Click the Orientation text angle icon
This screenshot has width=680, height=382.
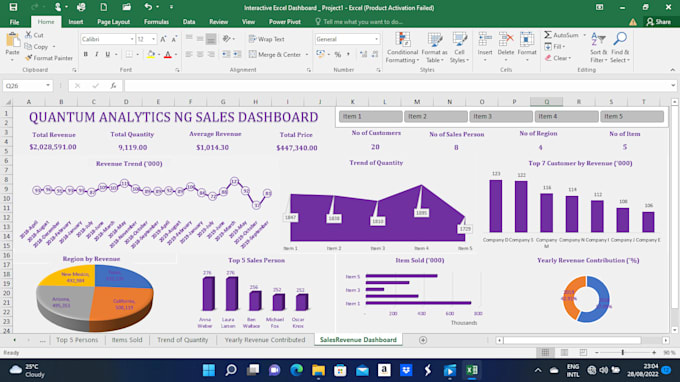click(226, 39)
